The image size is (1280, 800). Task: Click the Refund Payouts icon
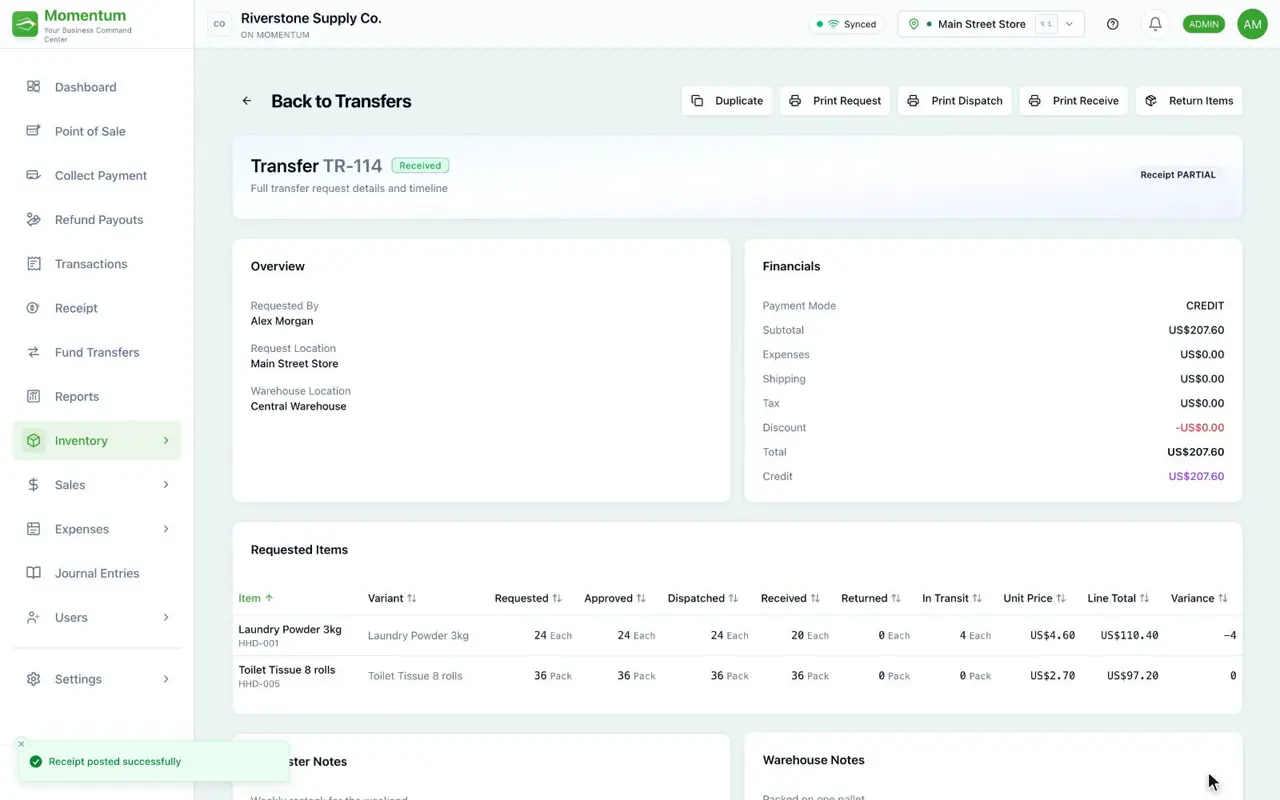click(x=34, y=219)
